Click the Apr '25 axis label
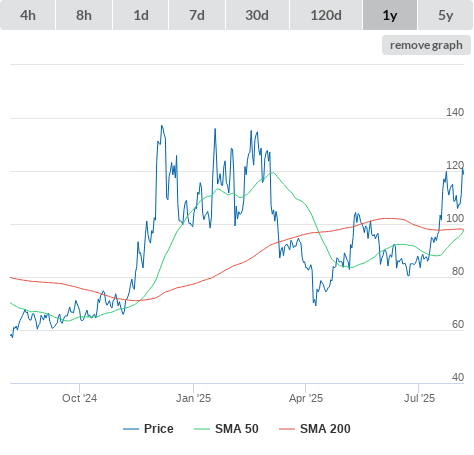 [x=306, y=398]
